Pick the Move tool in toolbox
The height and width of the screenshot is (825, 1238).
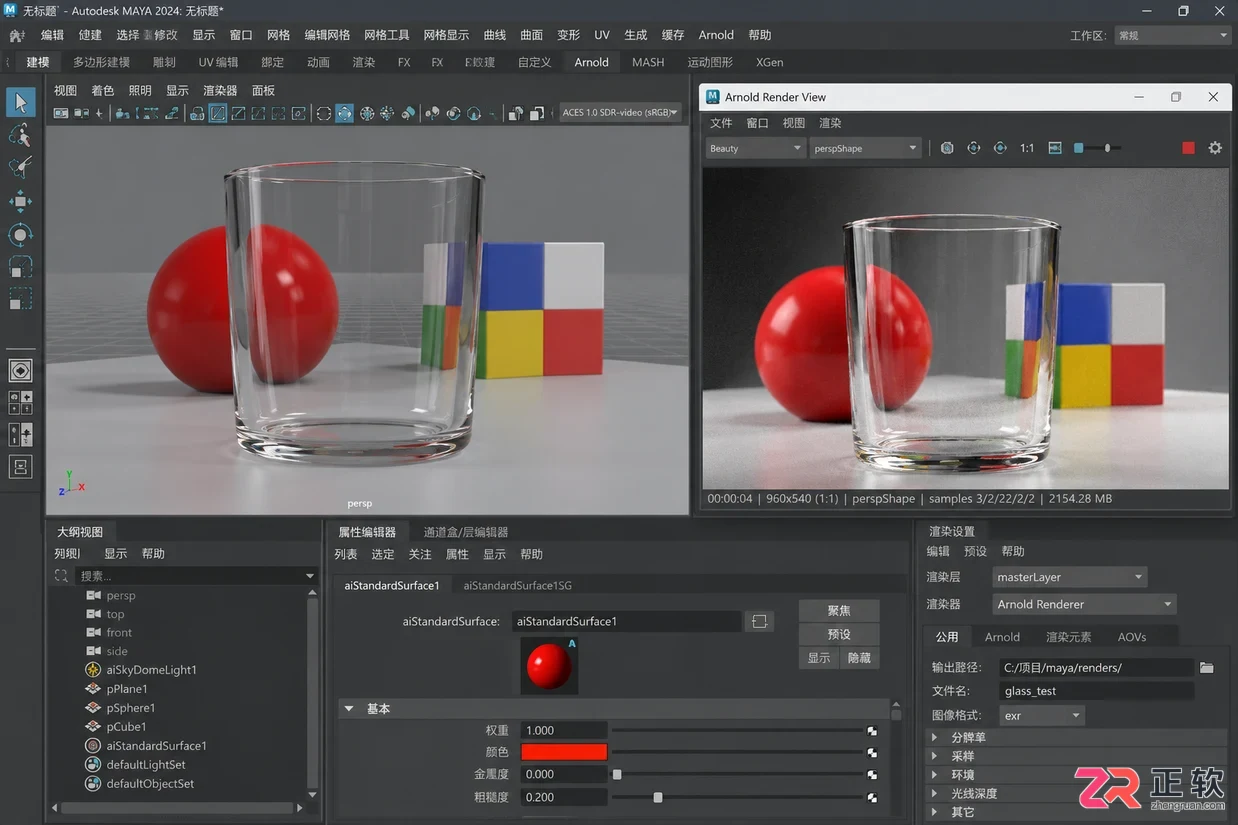pyautogui.click(x=20, y=201)
